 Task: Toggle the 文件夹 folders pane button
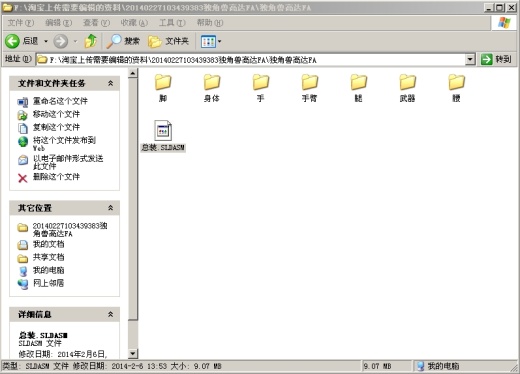(x=169, y=41)
